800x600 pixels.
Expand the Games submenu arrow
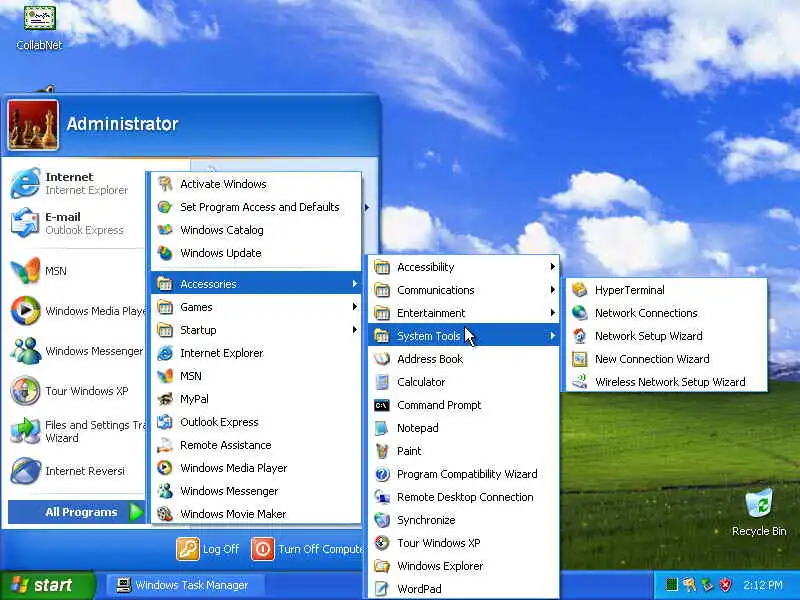[355, 307]
